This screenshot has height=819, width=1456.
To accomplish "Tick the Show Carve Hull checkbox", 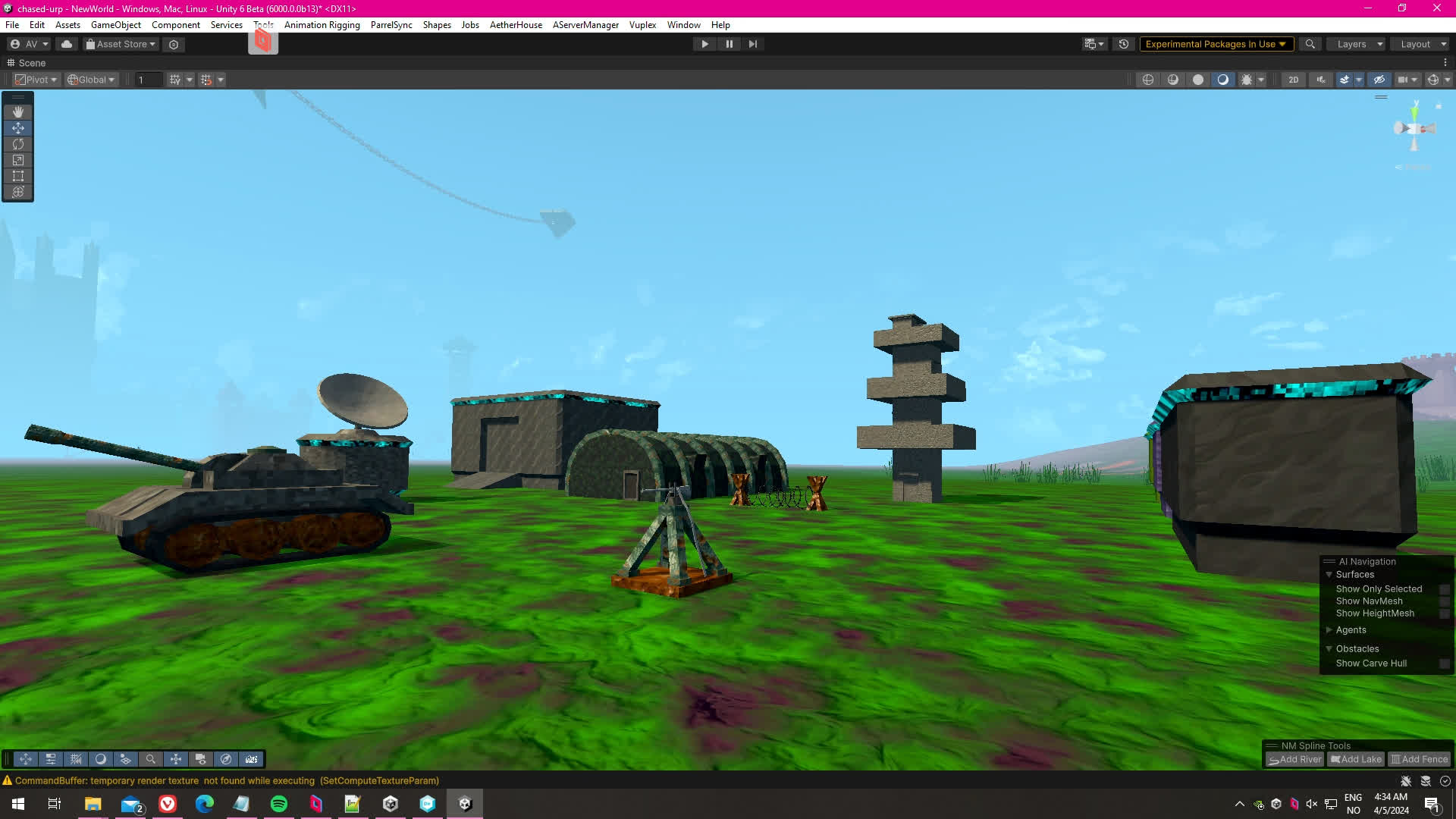I will [1444, 664].
